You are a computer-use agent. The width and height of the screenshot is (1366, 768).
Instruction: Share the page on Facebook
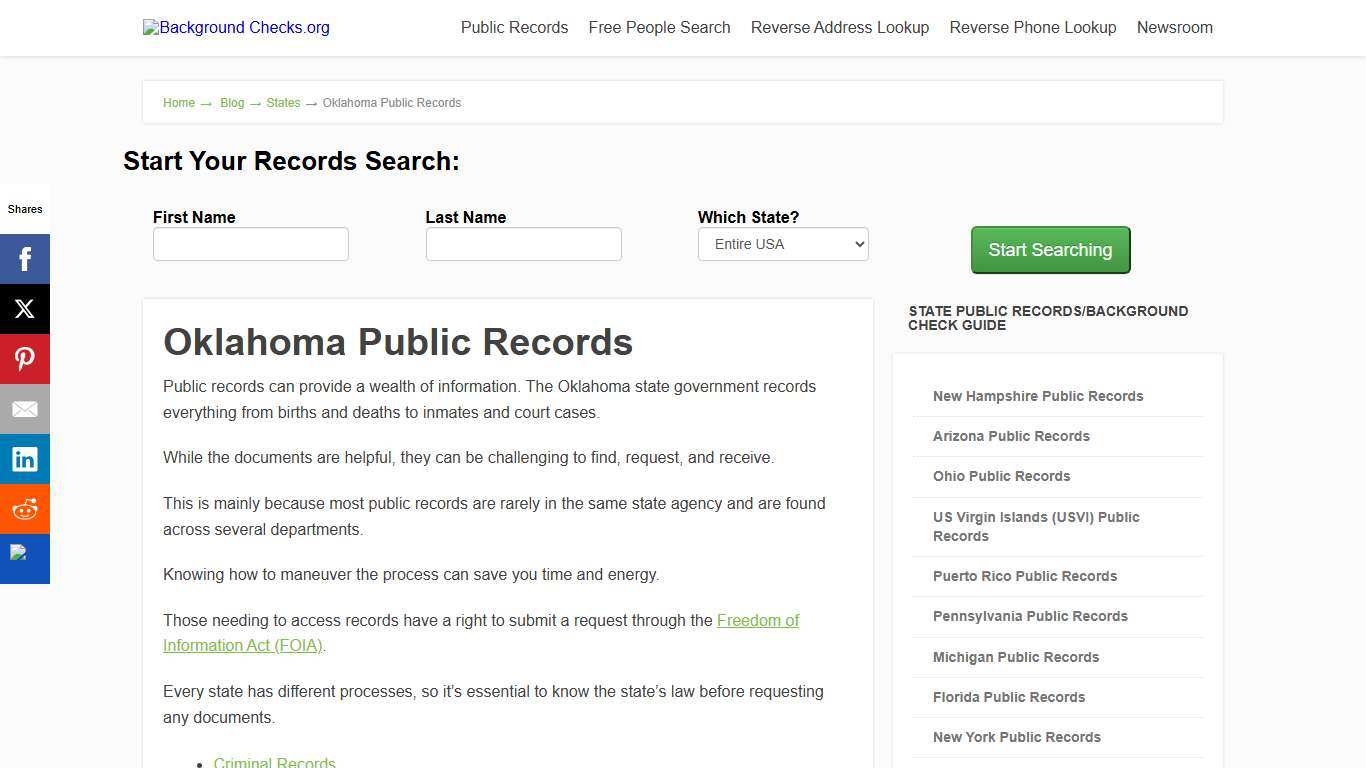25,258
